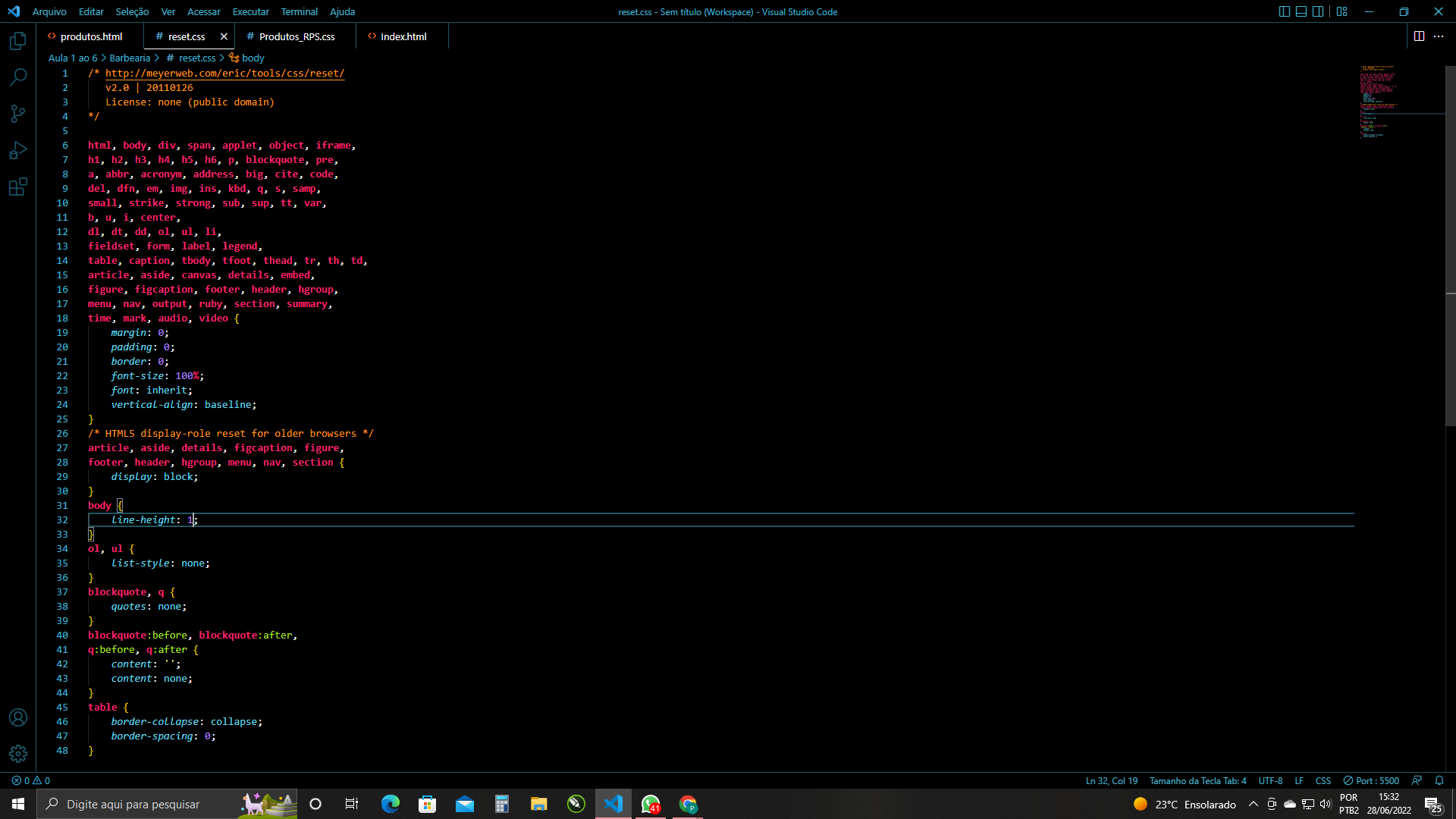
Task: Open the Windows action center notifications
Action: coord(1432,804)
